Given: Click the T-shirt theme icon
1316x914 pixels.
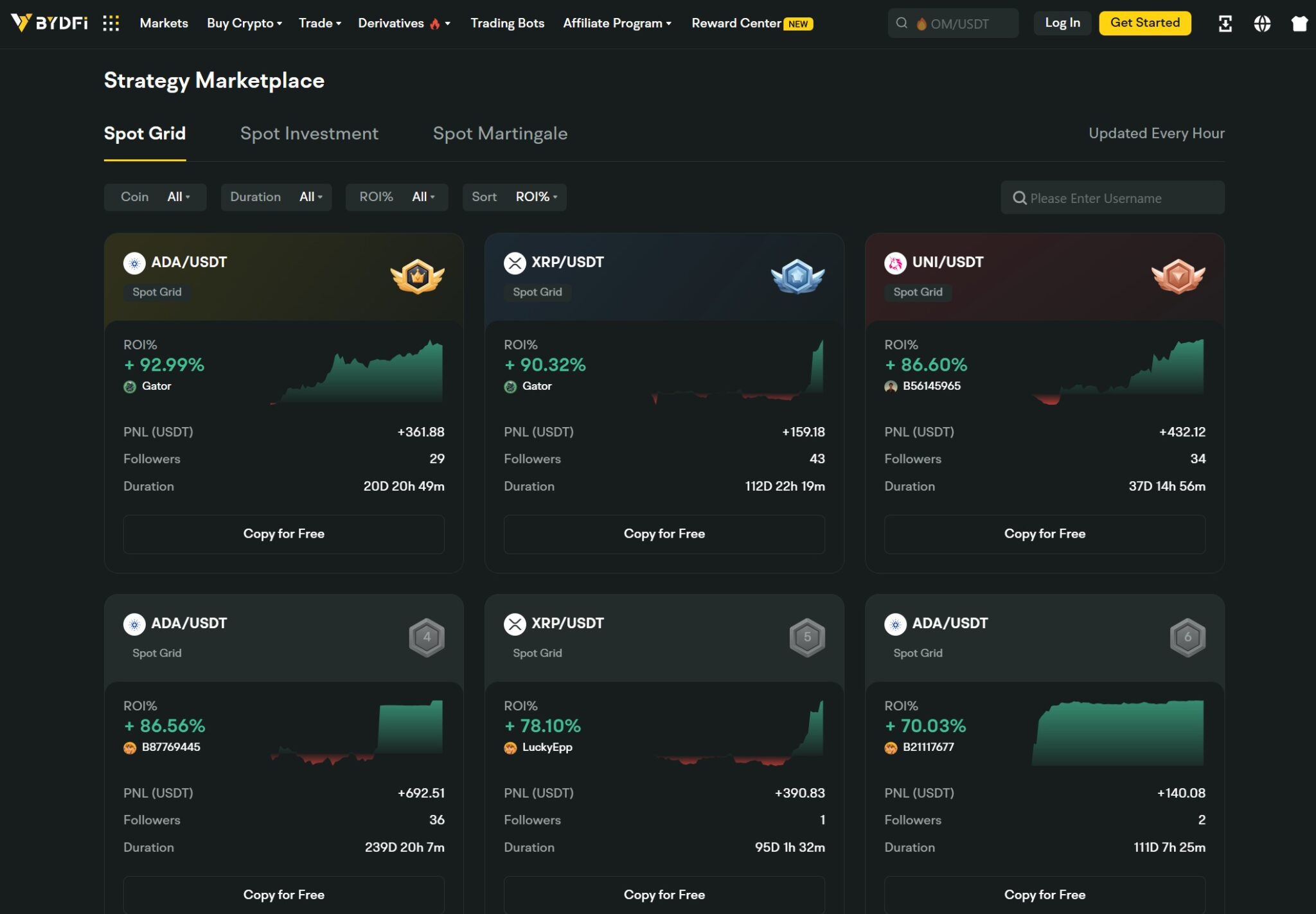Looking at the screenshot, I should click(1299, 24).
